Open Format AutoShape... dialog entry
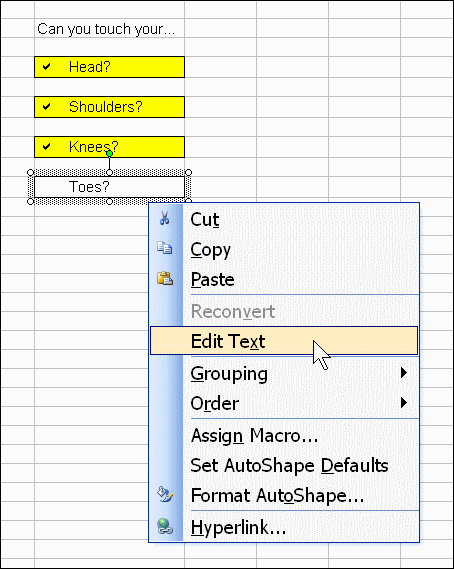This screenshot has width=454, height=569. (x=284, y=495)
